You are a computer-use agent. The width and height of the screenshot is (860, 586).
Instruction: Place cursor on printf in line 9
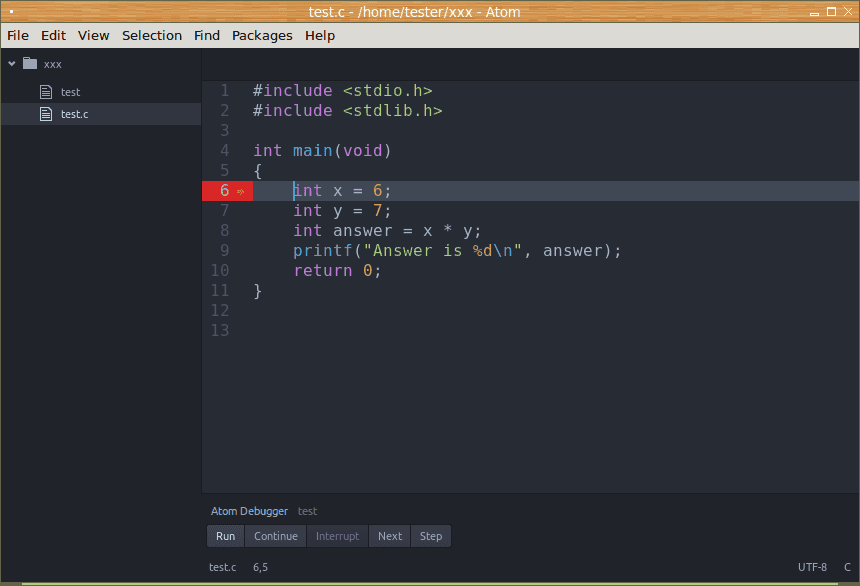click(x=322, y=251)
